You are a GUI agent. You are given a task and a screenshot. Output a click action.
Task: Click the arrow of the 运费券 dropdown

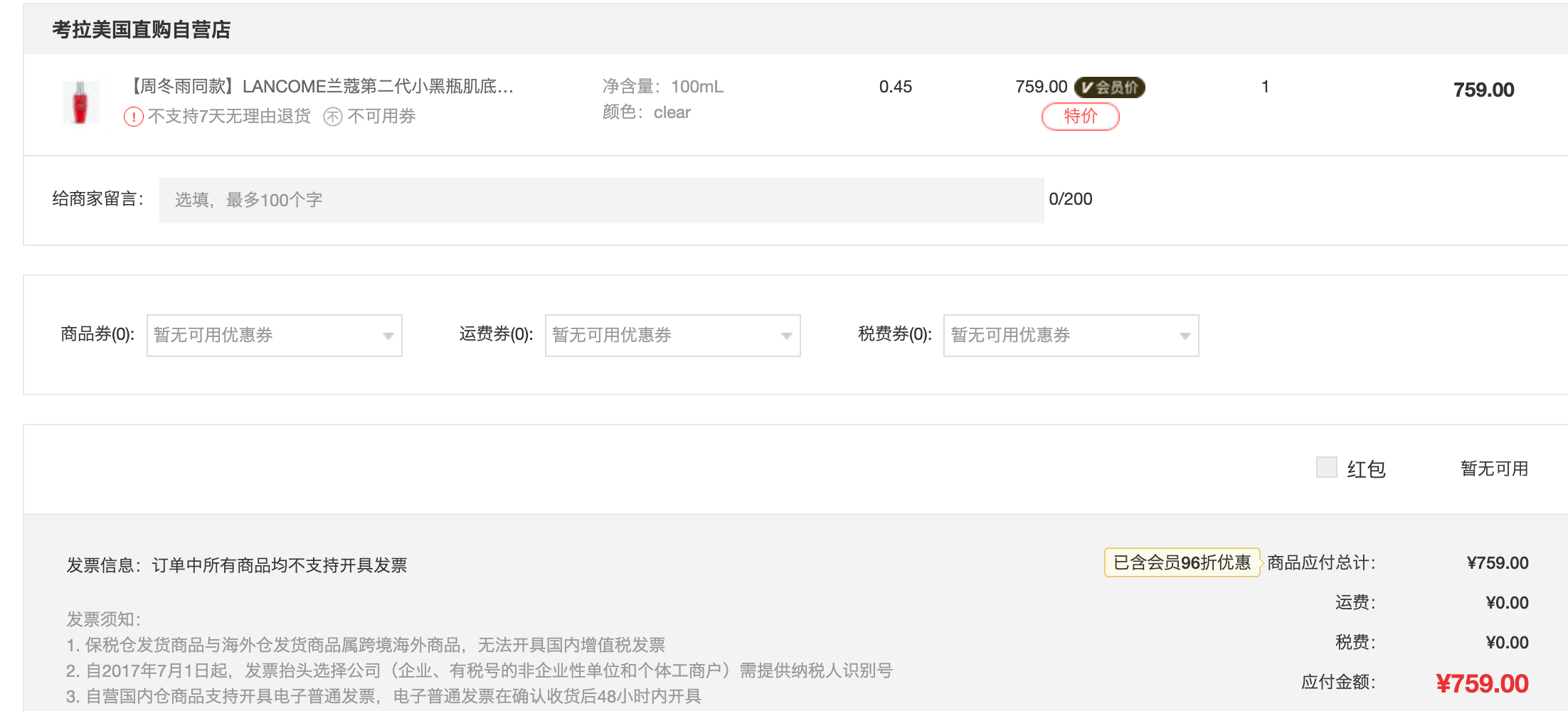click(786, 336)
